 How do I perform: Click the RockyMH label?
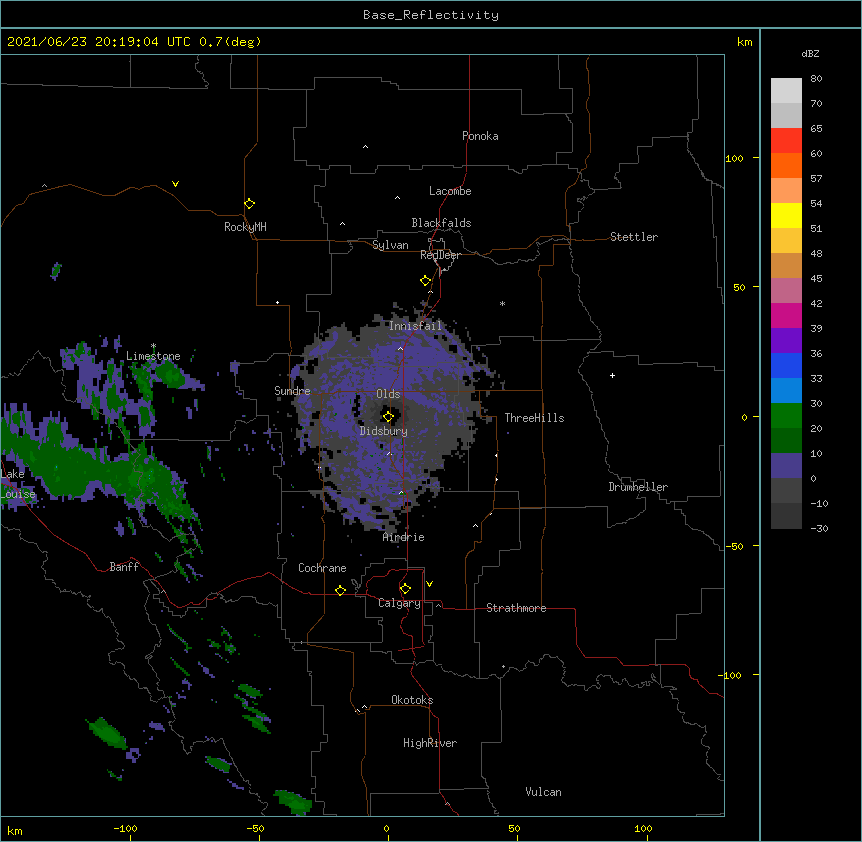[x=245, y=227]
